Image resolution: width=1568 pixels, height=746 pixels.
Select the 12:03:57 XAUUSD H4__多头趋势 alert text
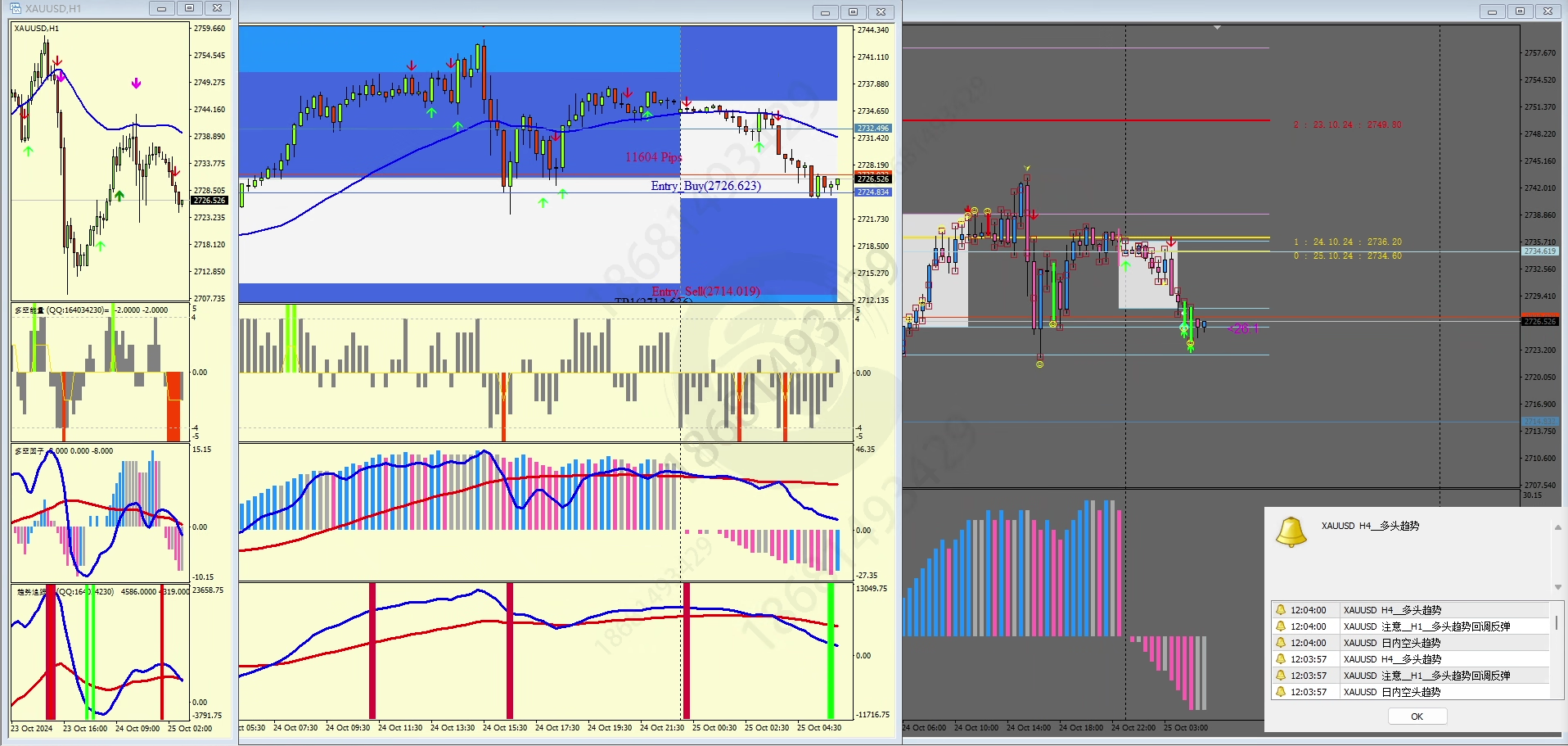point(1392,659)
